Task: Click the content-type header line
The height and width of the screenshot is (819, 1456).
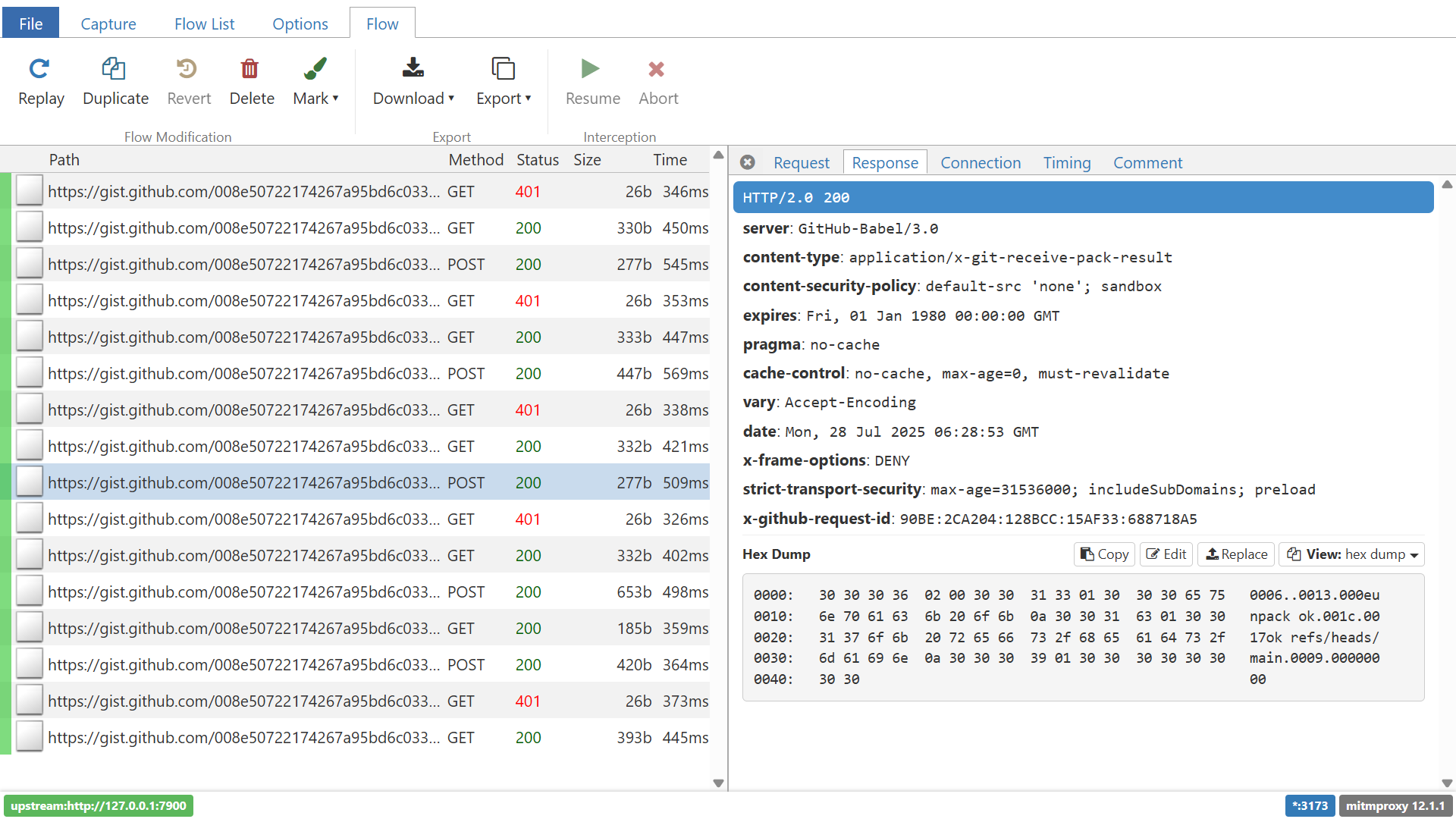Action: 957,257
